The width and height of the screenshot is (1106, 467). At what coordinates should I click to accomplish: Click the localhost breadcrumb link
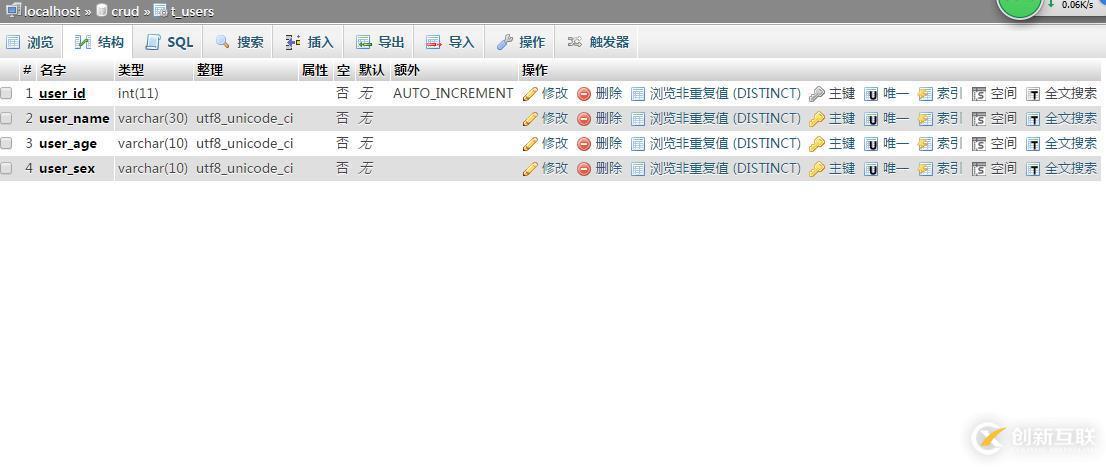click(51, 11)
